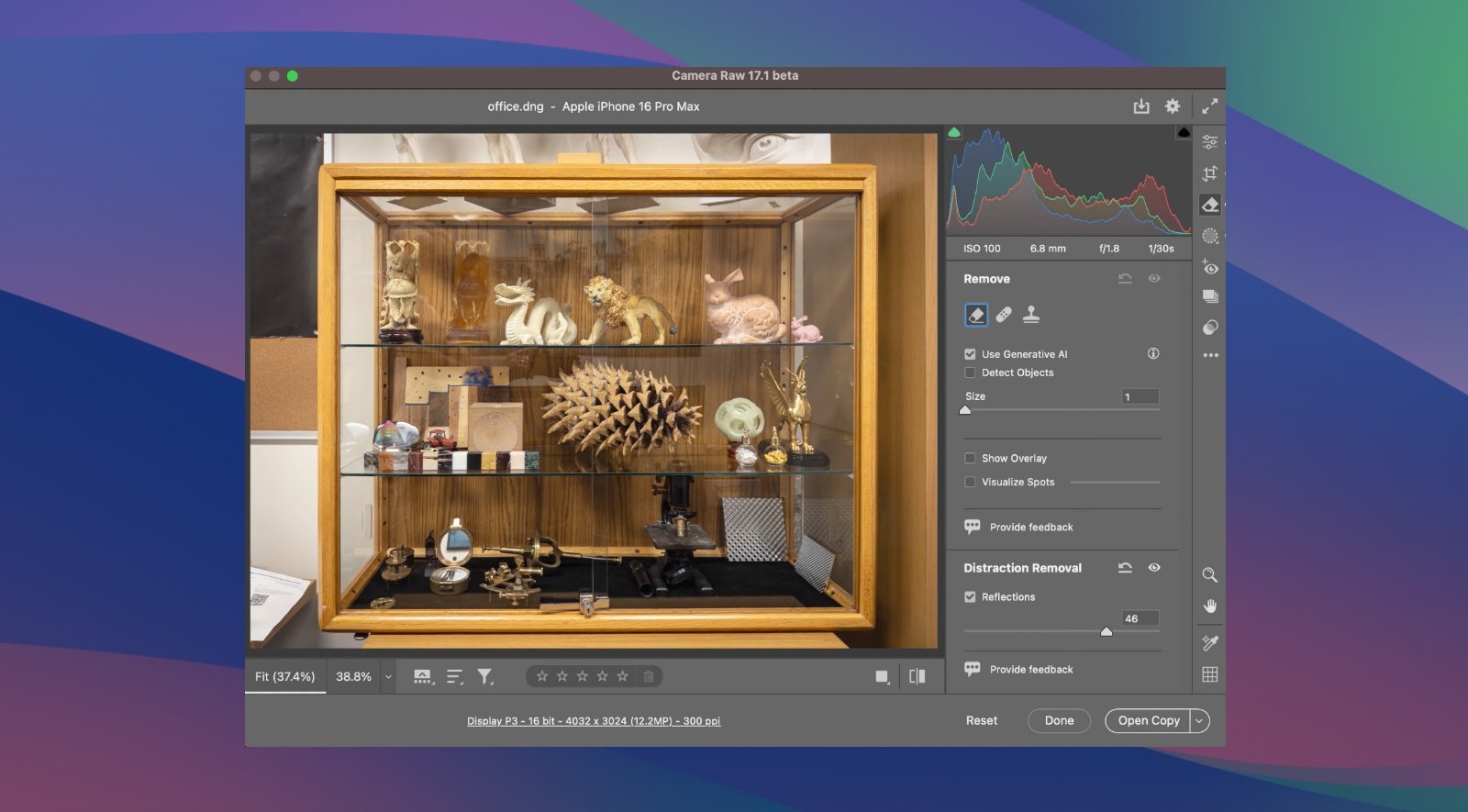Select the Hand tool
1468x812 pixels.
click(1210, 606)
